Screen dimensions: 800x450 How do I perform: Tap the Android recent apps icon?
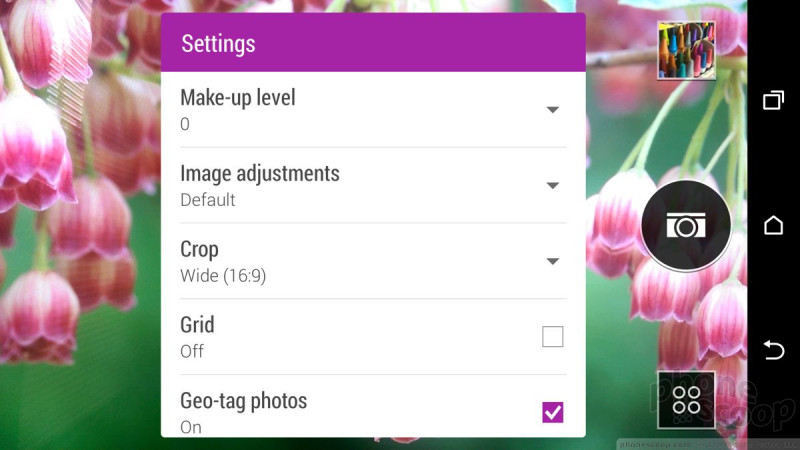[x=773, y=100]
